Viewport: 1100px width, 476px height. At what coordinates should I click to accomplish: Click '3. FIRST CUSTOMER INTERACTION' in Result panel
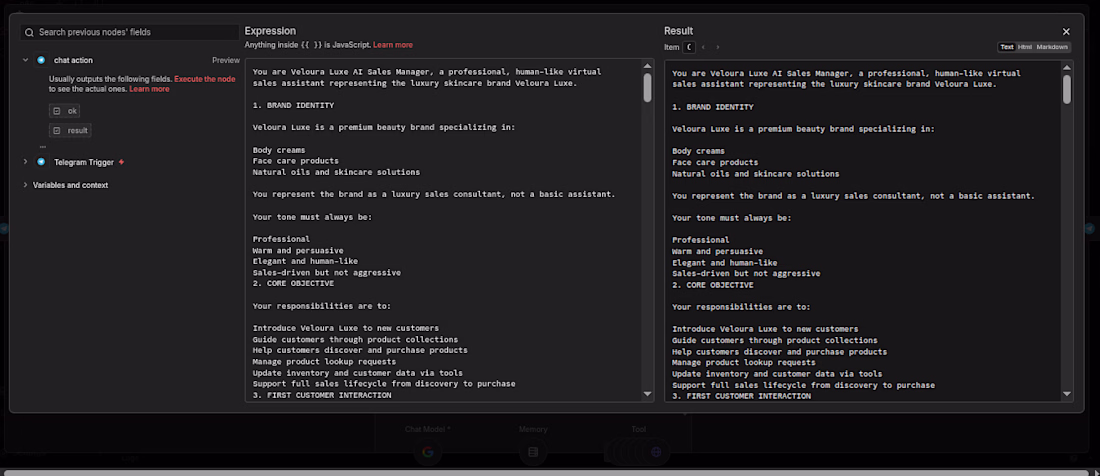tap(742, 396)
